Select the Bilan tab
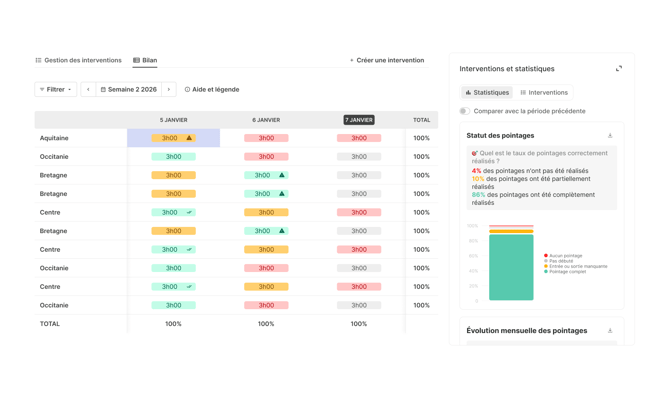Screen dimensions: 670x418 click(145, 60)
